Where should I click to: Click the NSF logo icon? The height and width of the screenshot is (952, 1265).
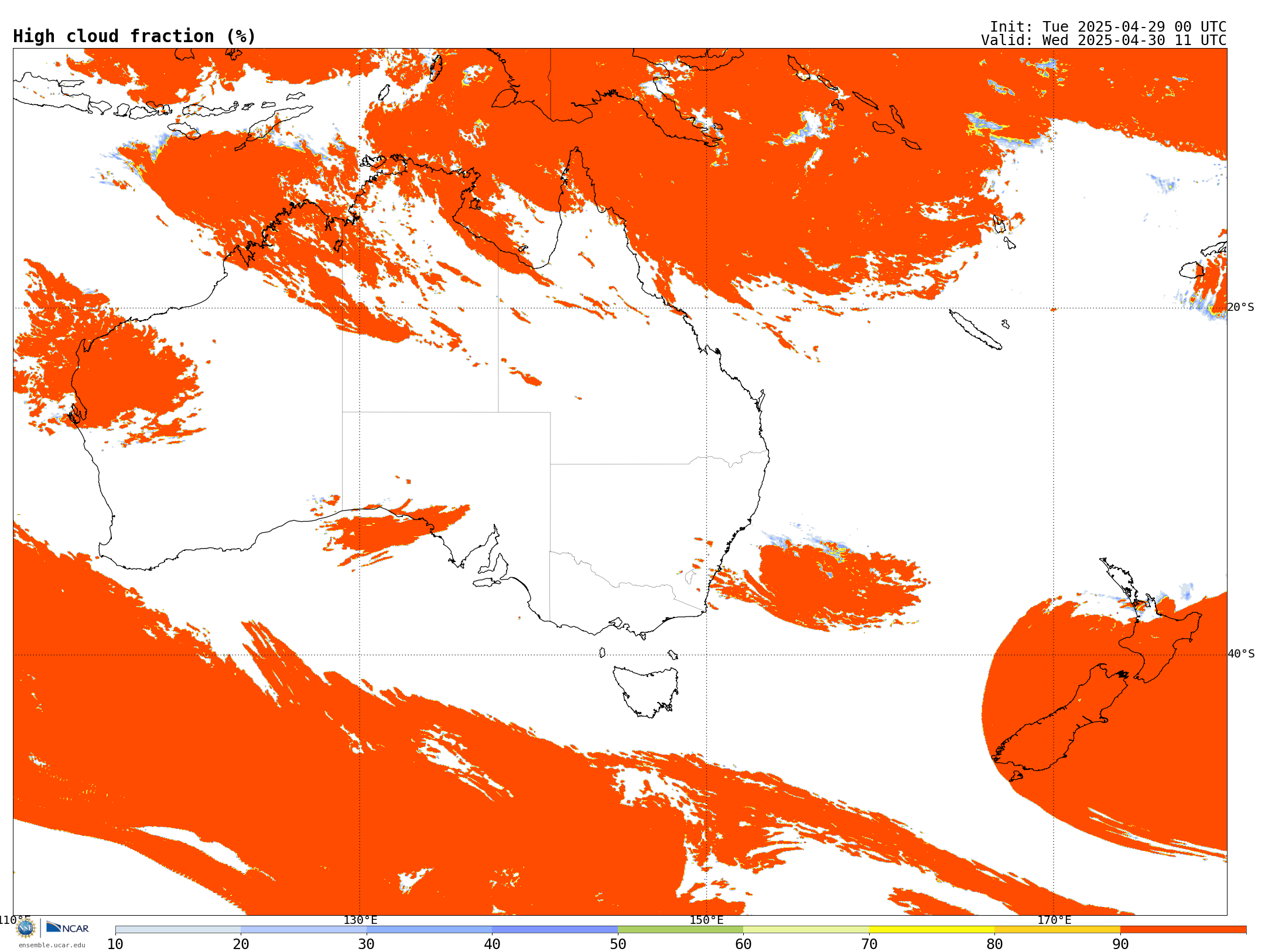[26, 928]
